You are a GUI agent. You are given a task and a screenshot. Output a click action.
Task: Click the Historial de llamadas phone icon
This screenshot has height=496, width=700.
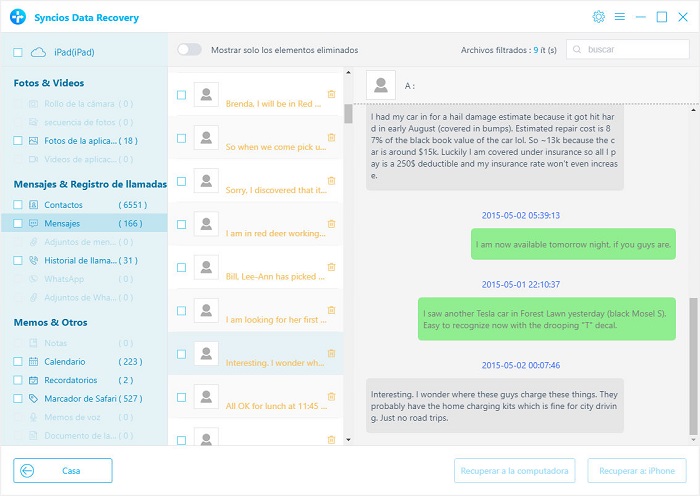(x=33, y=260)
